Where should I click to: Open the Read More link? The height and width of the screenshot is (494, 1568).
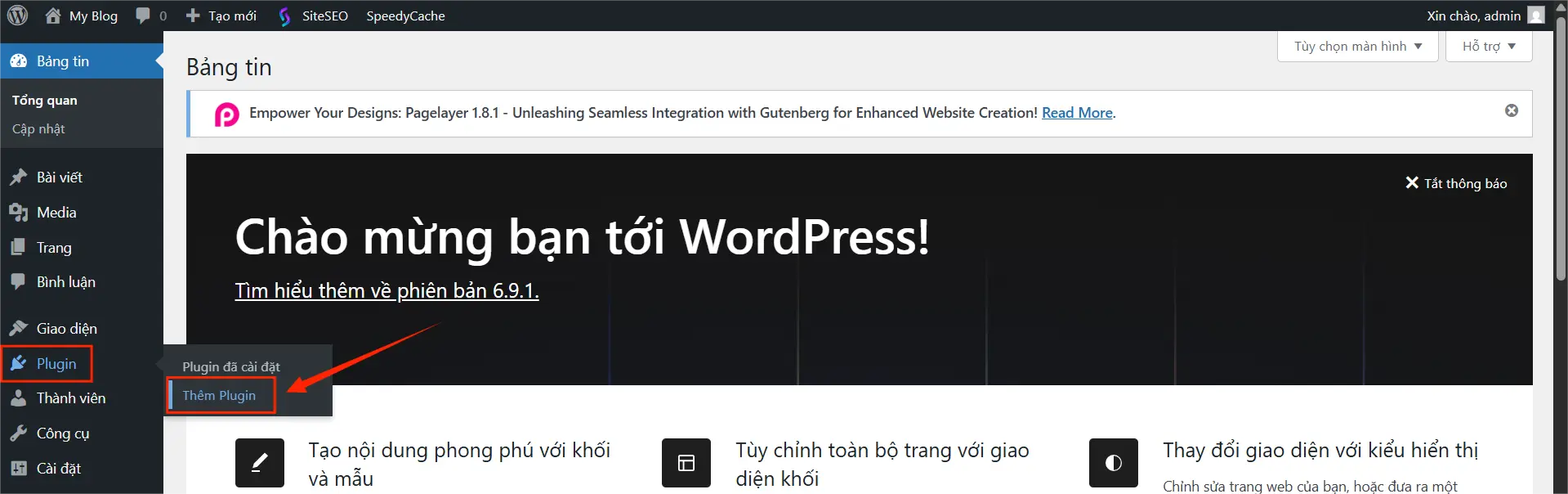[1077, 113]
